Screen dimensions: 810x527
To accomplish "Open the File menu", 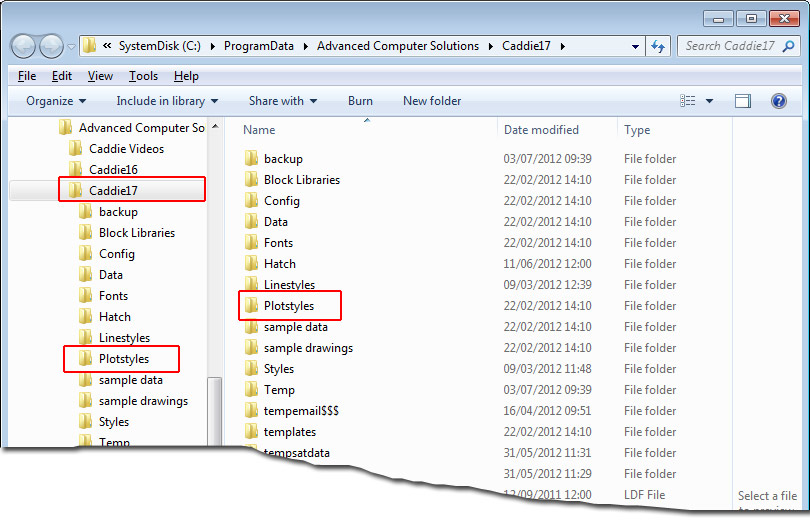I will point(27,76).
